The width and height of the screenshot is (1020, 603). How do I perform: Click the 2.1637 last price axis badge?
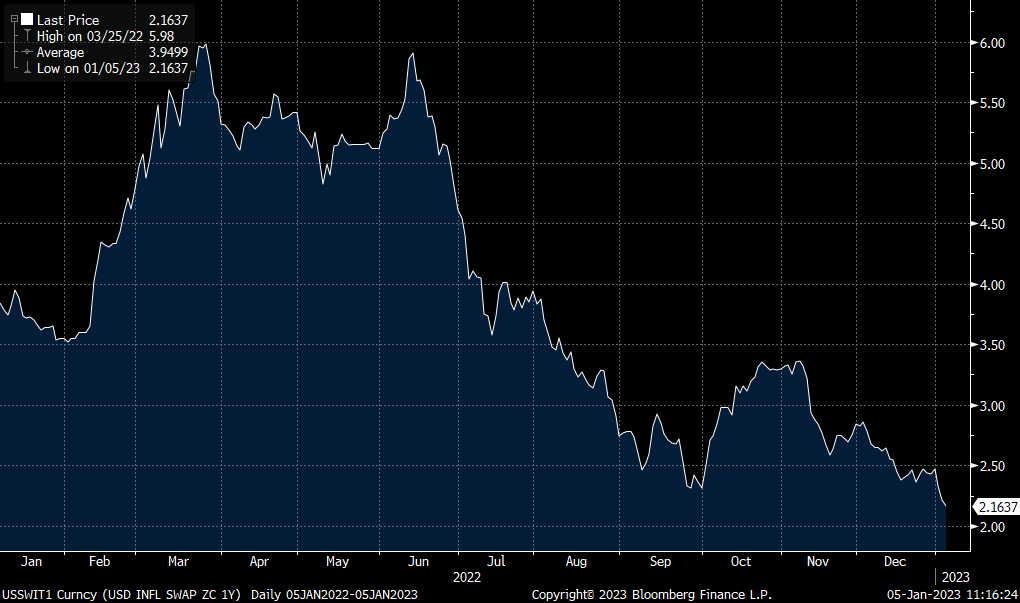point(996,508)
